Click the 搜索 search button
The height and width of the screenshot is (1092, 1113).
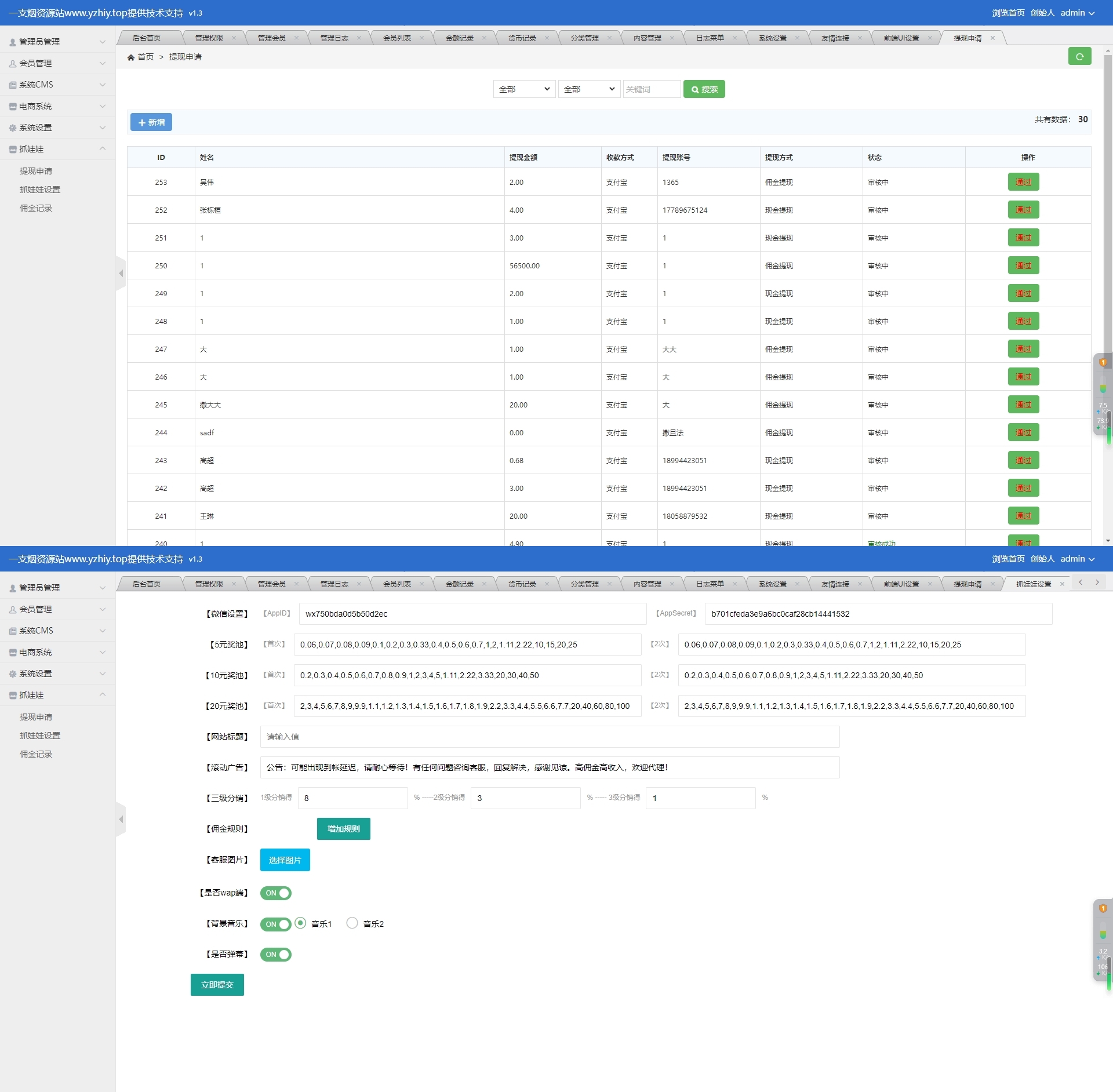coord(704,89)
